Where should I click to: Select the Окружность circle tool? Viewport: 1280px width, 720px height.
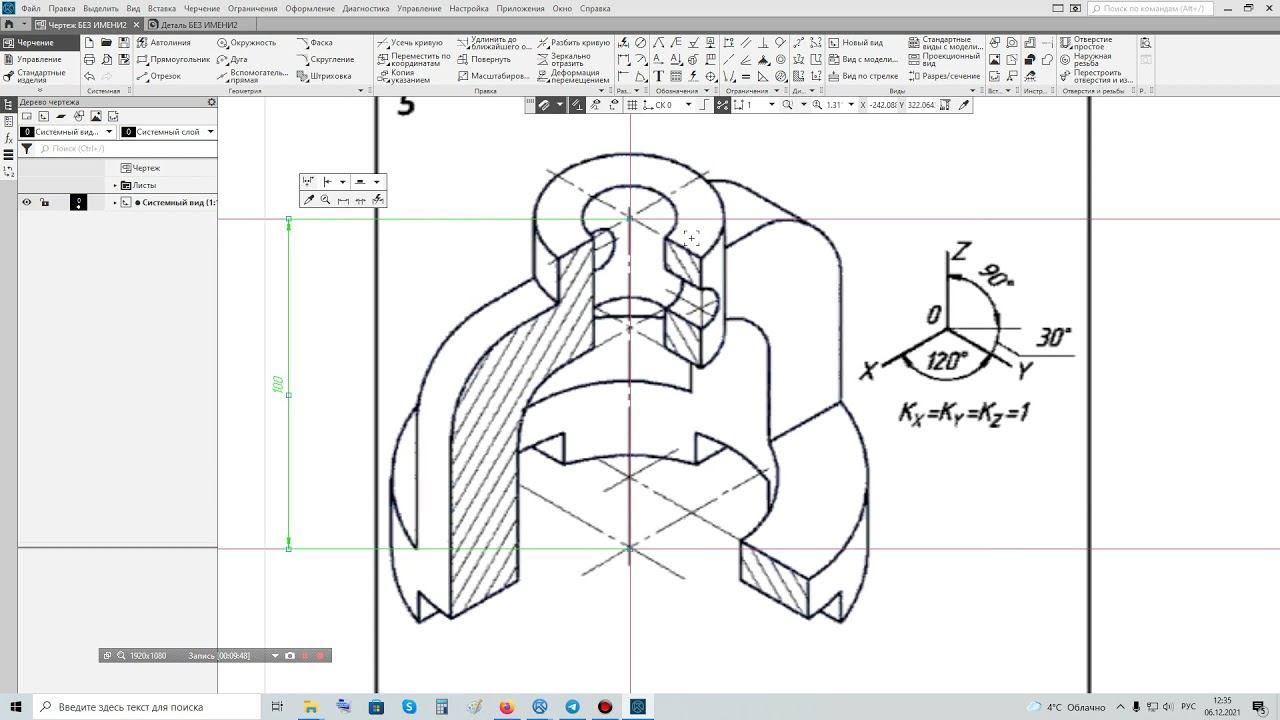[246, 43]
